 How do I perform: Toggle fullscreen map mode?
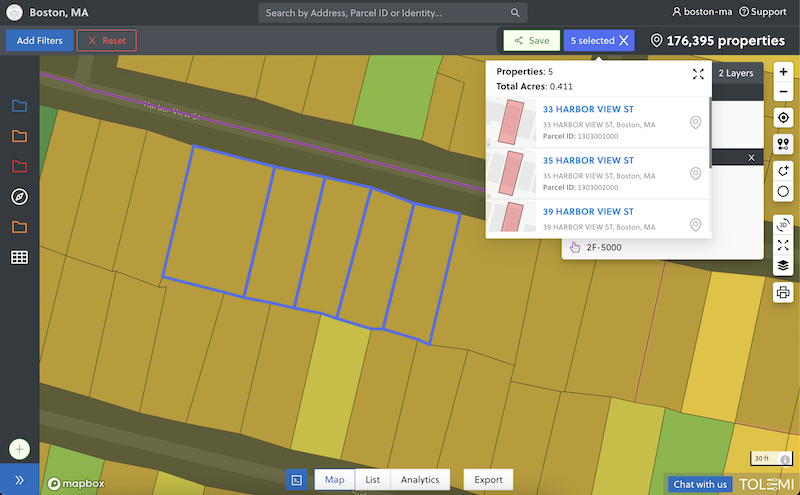tap(783, 245)
